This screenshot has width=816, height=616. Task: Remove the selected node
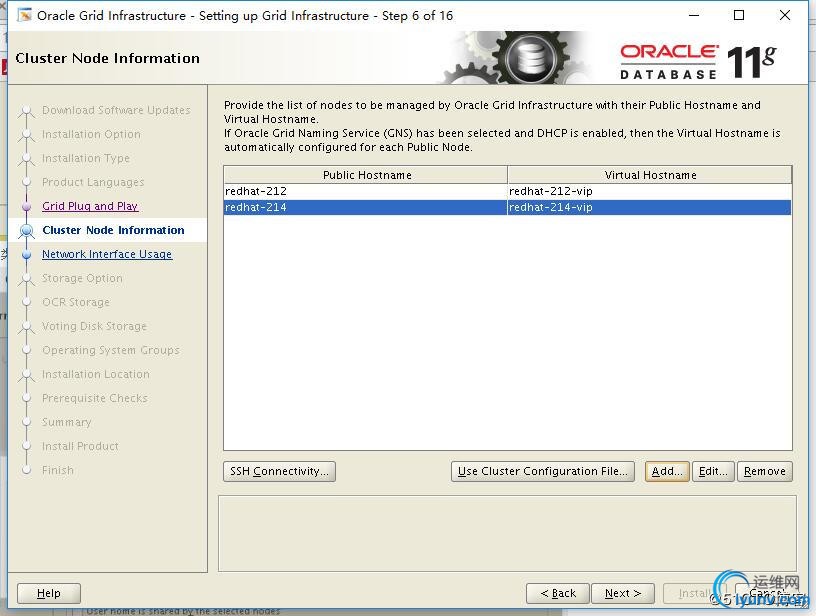[764, 471]
